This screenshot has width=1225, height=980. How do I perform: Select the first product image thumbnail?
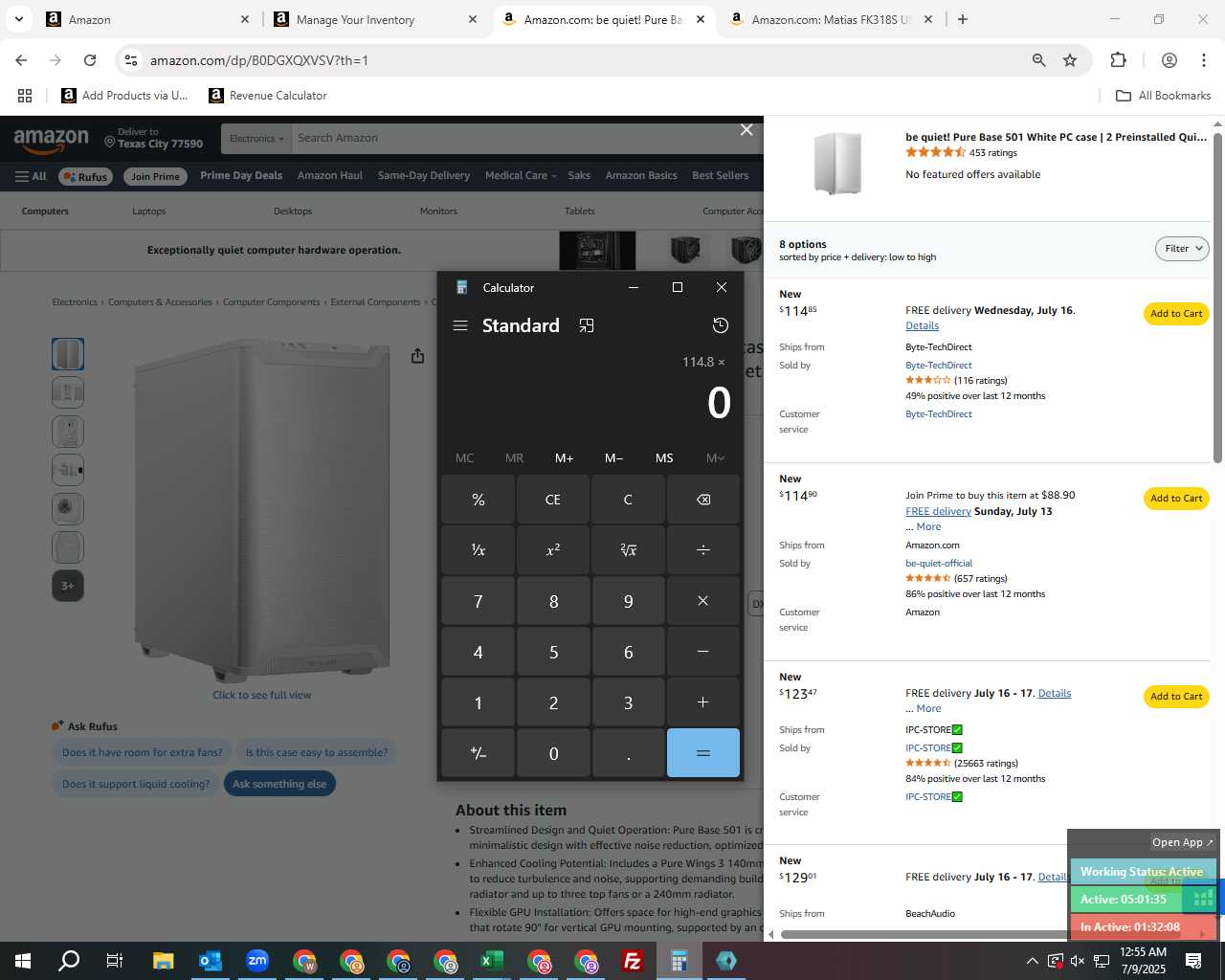[x=68, y=354]
